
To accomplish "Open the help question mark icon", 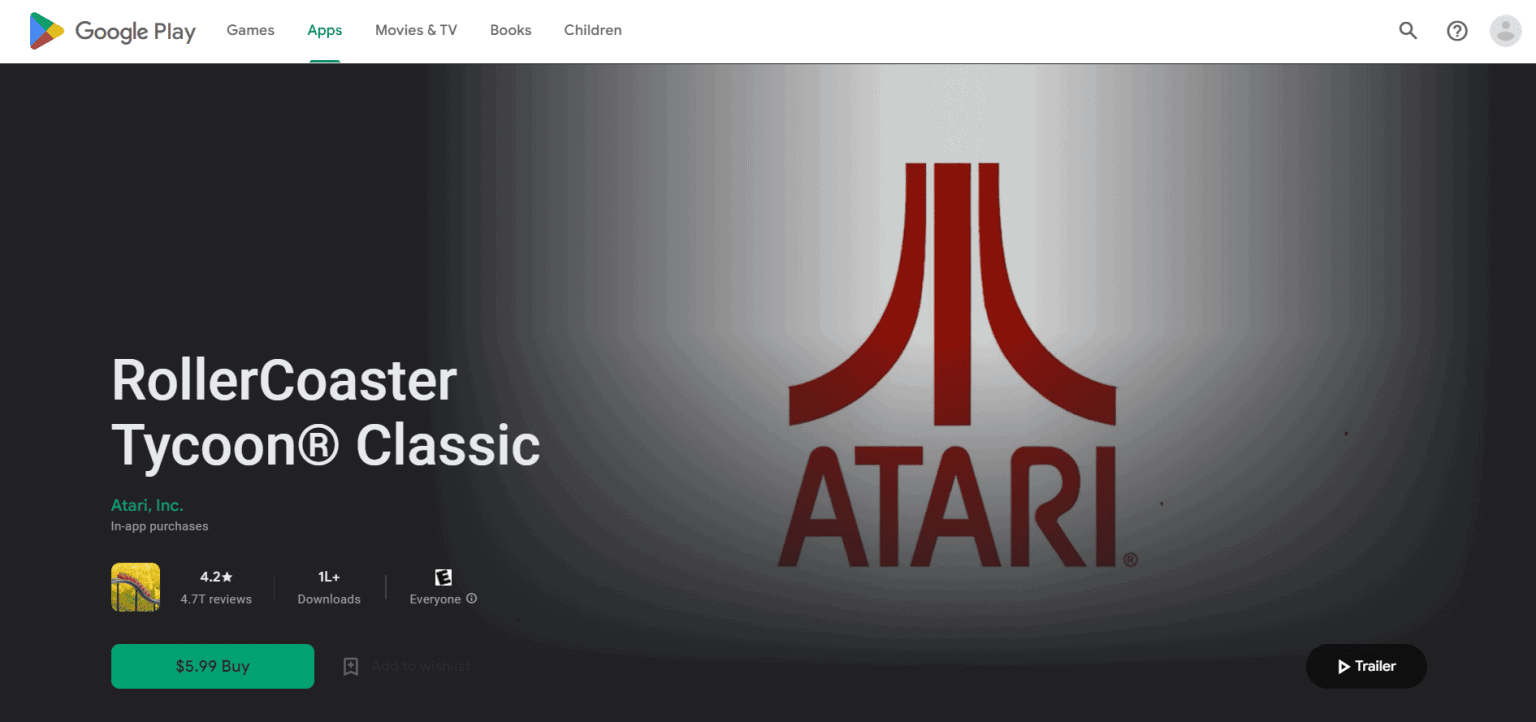I will tap(1457, 31).
